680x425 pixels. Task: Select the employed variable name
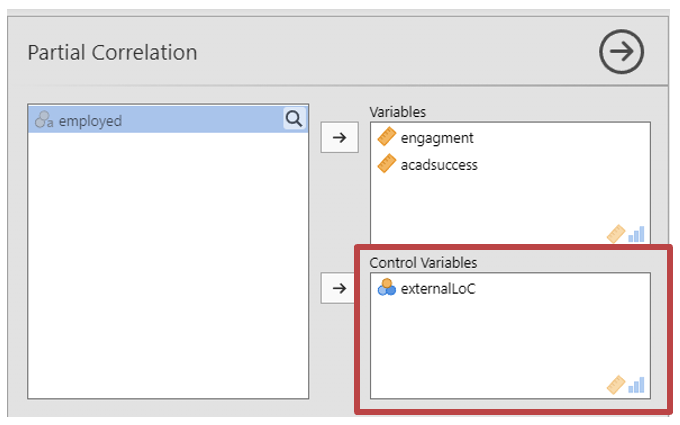coord(90,121)
